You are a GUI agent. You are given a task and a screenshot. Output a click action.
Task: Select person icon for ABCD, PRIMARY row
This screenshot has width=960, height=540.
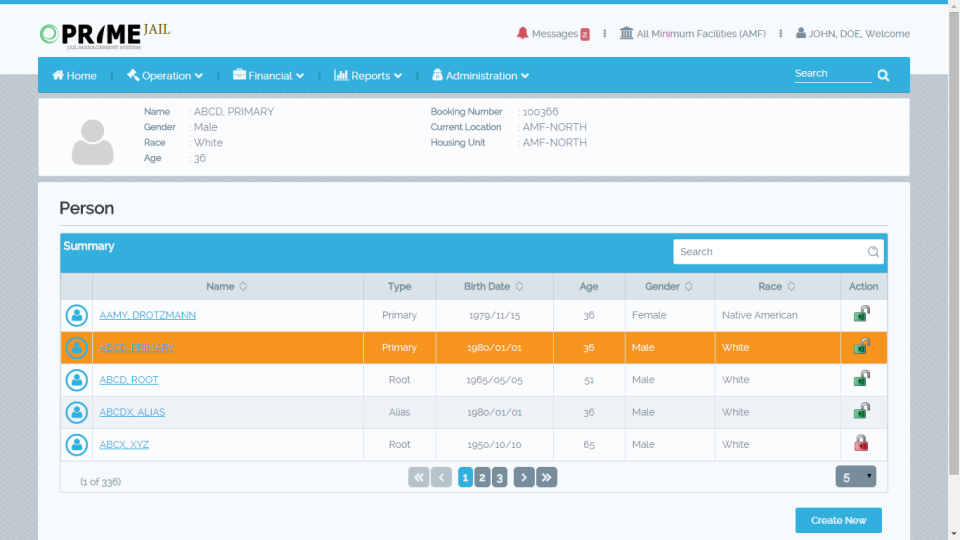(77, 348)
